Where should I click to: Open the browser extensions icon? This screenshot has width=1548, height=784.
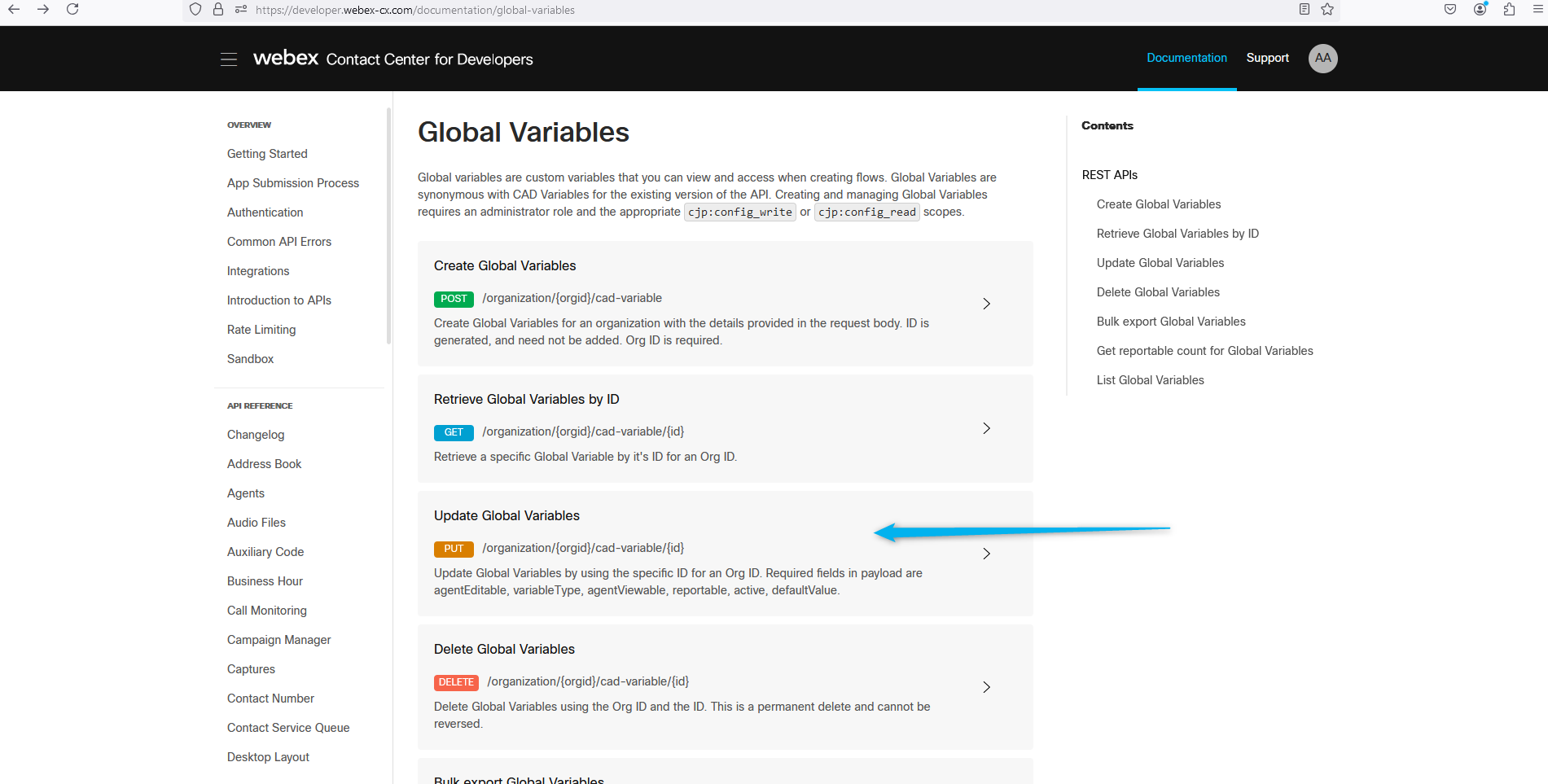(x=1509, y=10)
